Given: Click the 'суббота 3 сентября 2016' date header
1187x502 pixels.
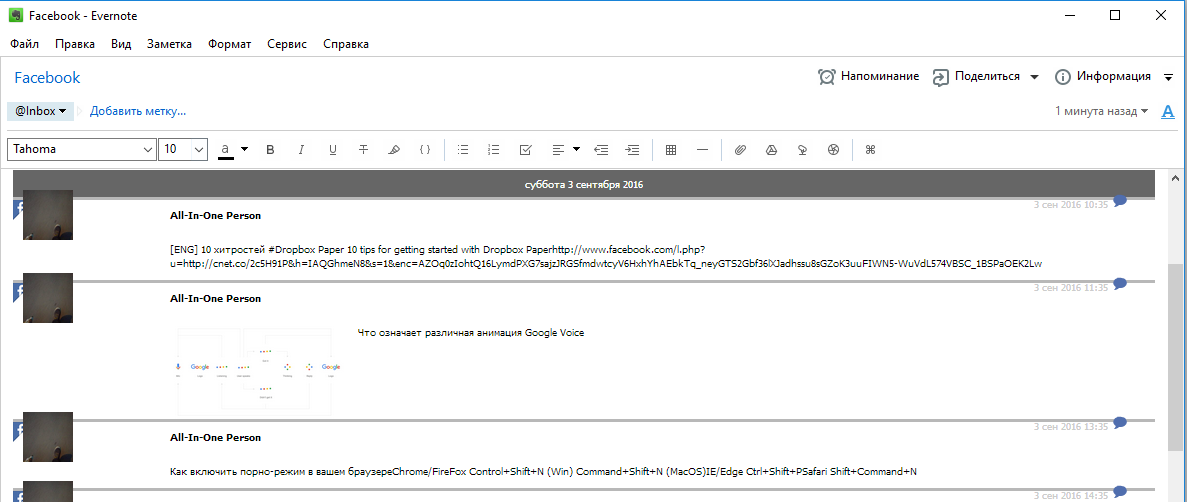Looking at the screenshot, I should pos(584,185).
